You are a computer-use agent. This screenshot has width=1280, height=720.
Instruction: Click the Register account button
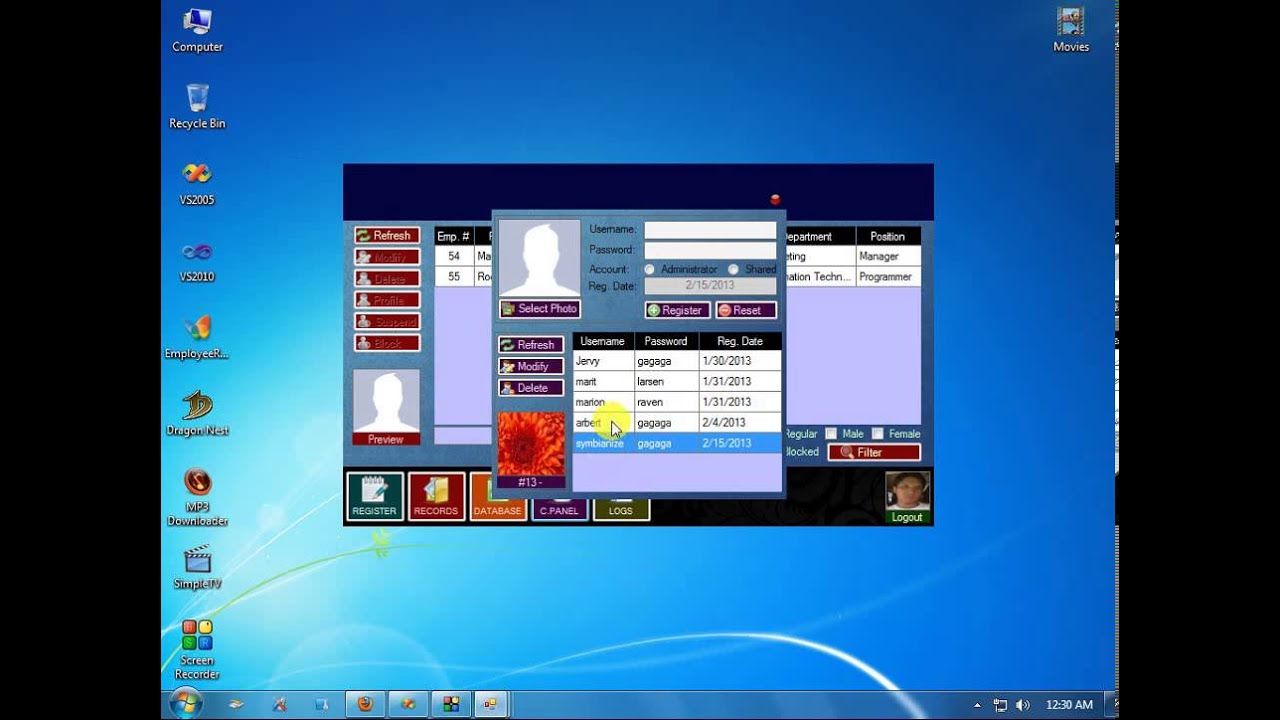[677, 310]
